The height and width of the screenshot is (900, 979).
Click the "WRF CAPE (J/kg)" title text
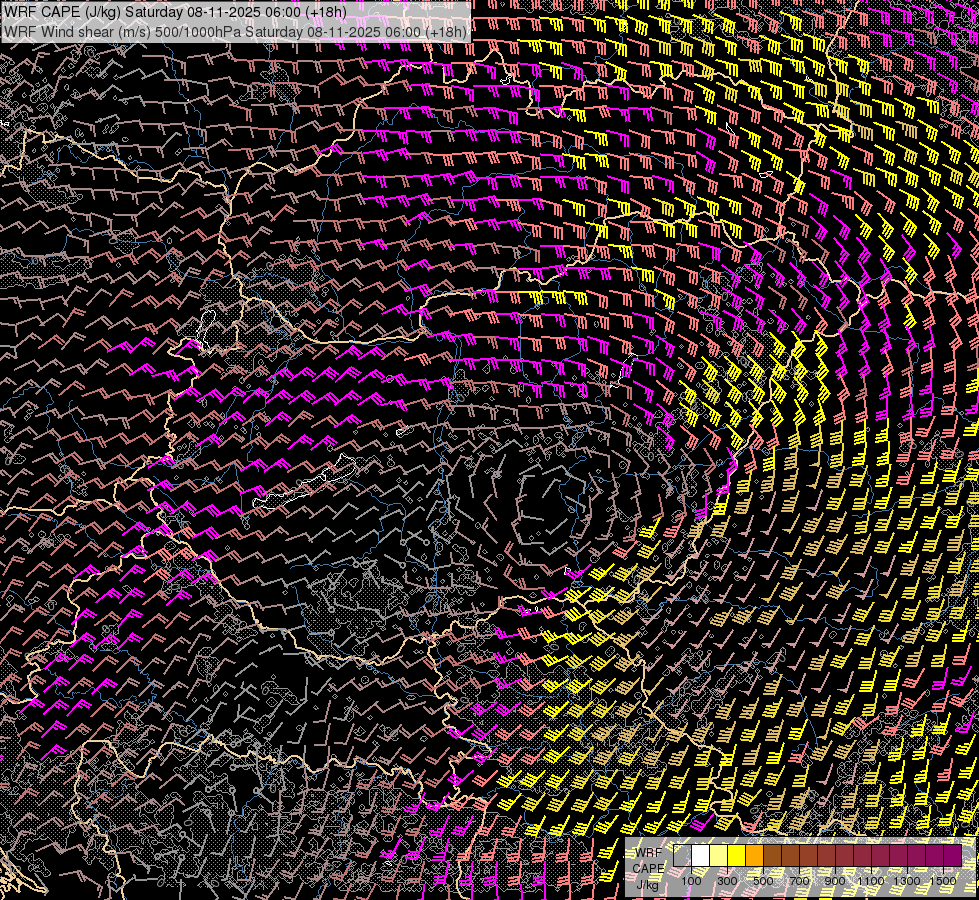coord(62,12)
